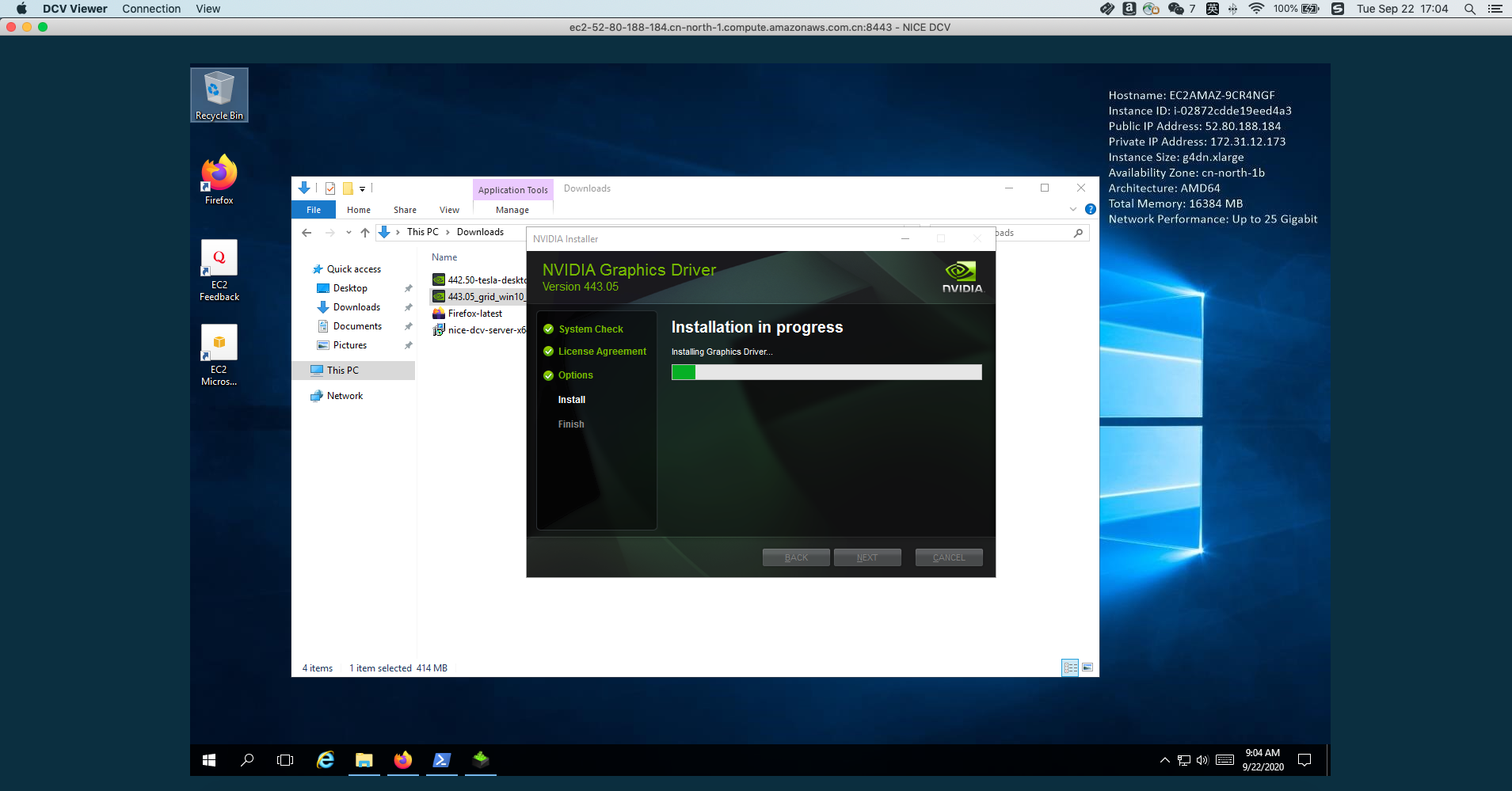
Task: Open the Connection menu in DCV Viewer
Action: [x=151, y=9]
